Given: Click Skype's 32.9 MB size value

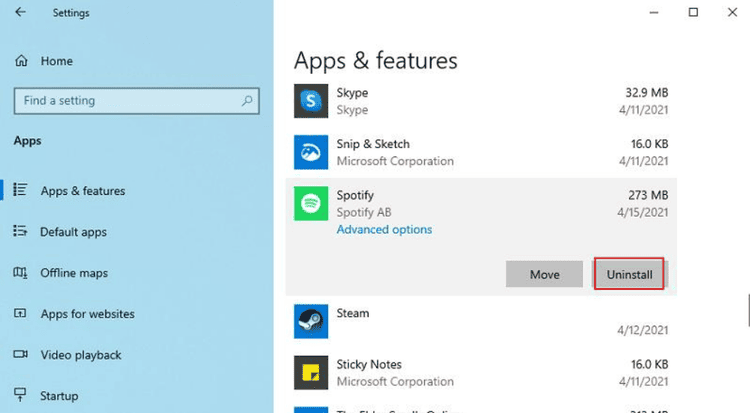Looking at the screenshot, I should click(x=647, y=92).
